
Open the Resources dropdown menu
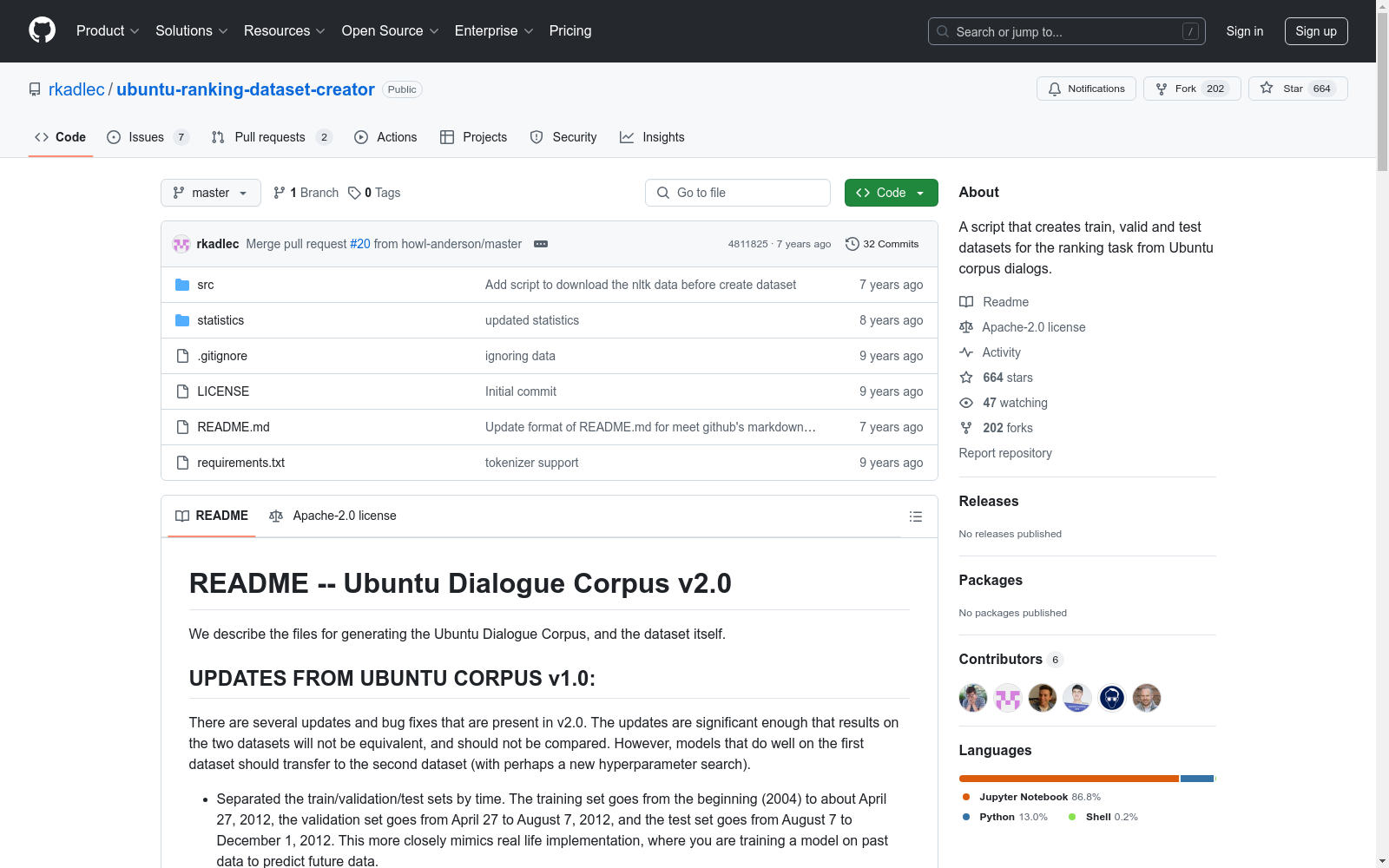(x=285, y=31)
